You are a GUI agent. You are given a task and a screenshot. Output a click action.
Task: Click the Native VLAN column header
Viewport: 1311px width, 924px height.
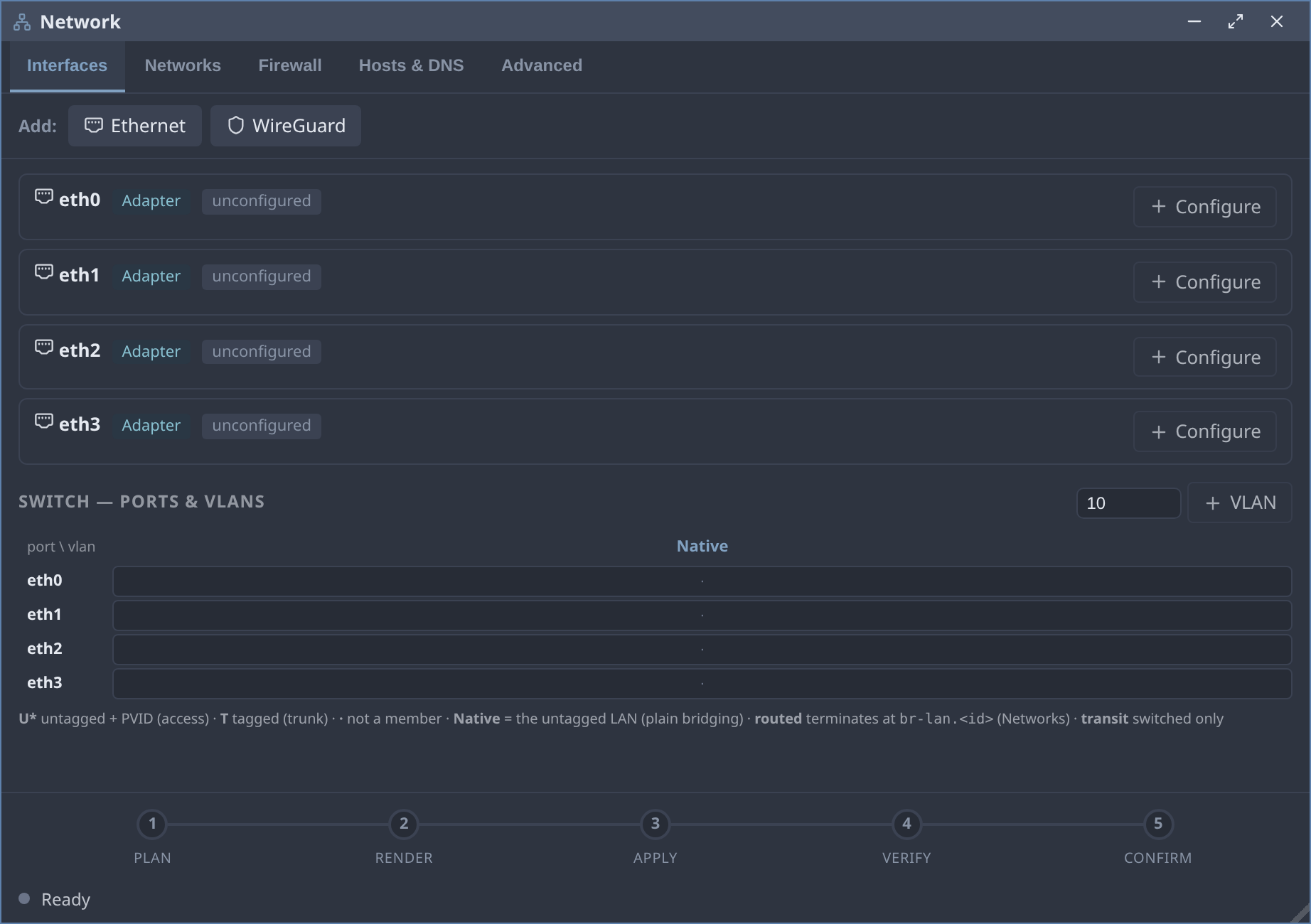(702, 547)
